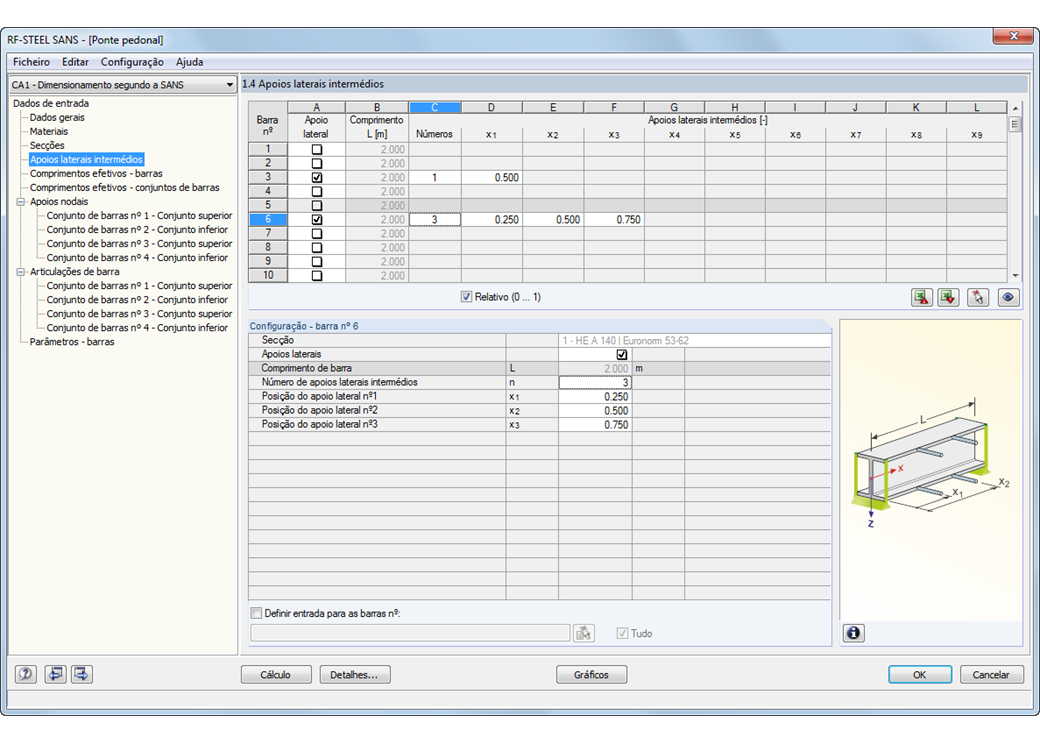Viewport: 1040px width, 744px height.
Task: Collapse the Apoios nodais tree node
Action: pos(21,202)
